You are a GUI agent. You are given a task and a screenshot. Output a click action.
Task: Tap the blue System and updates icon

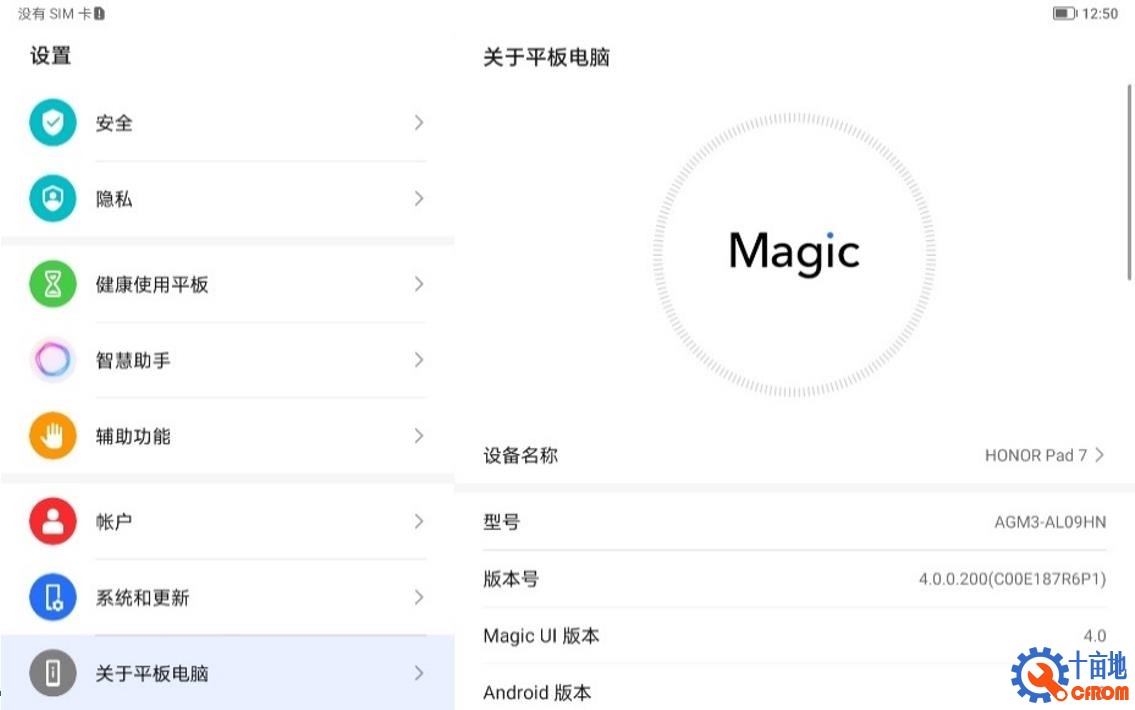coord(52,597)
